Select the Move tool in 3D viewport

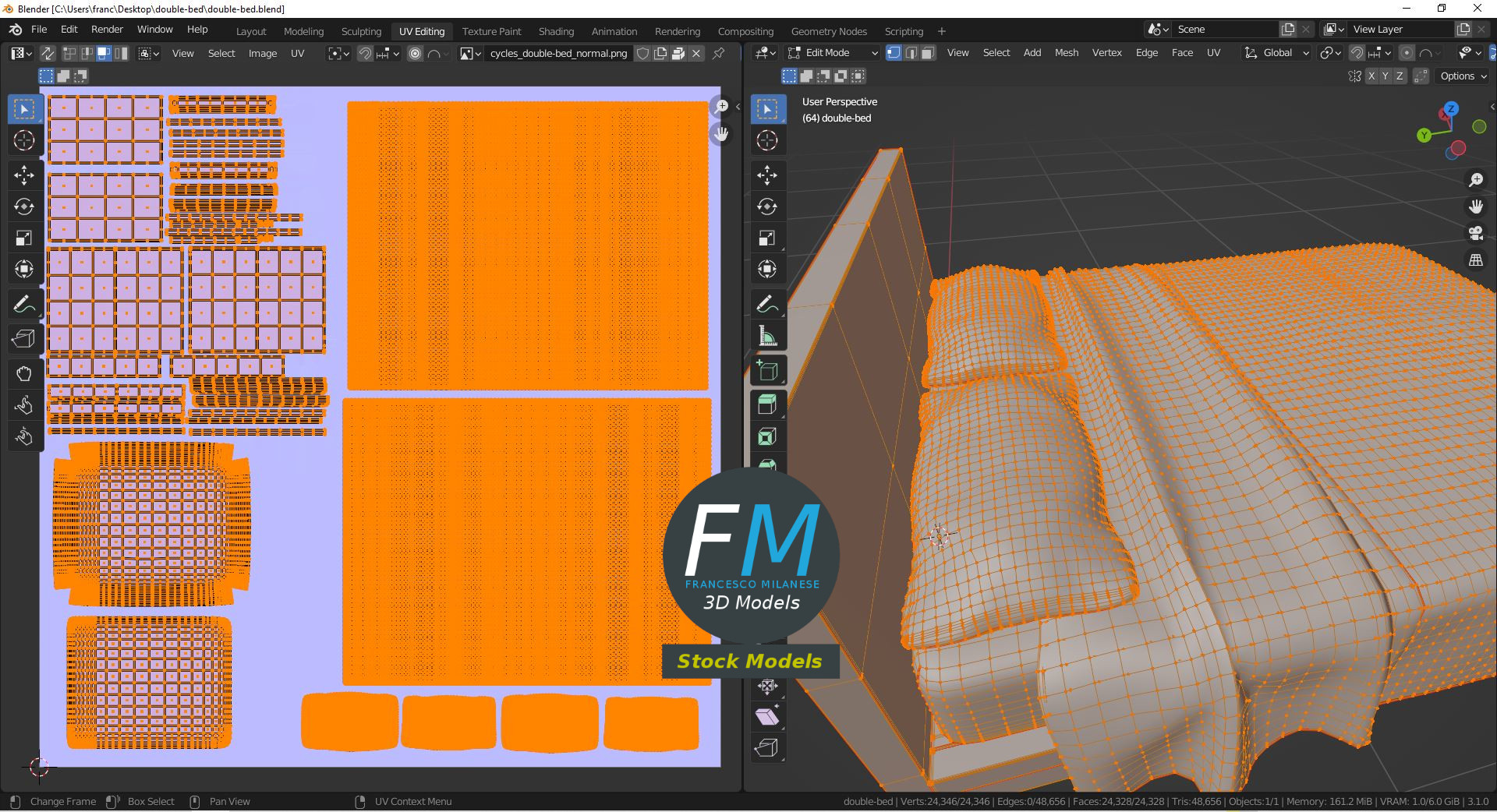[x=767, y=175]
